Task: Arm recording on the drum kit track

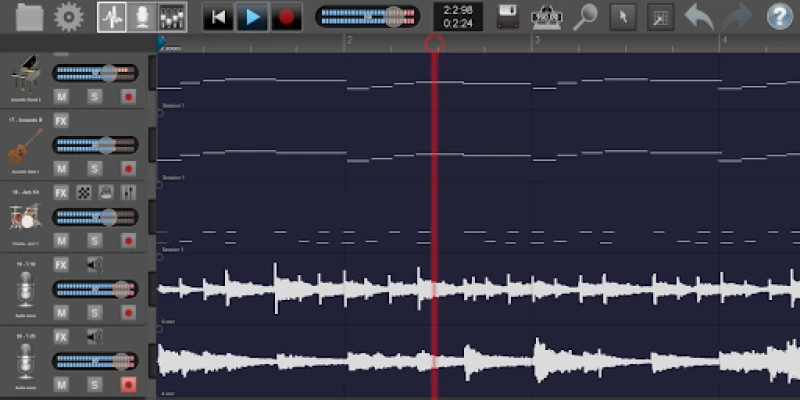Action: pos(128,240)
